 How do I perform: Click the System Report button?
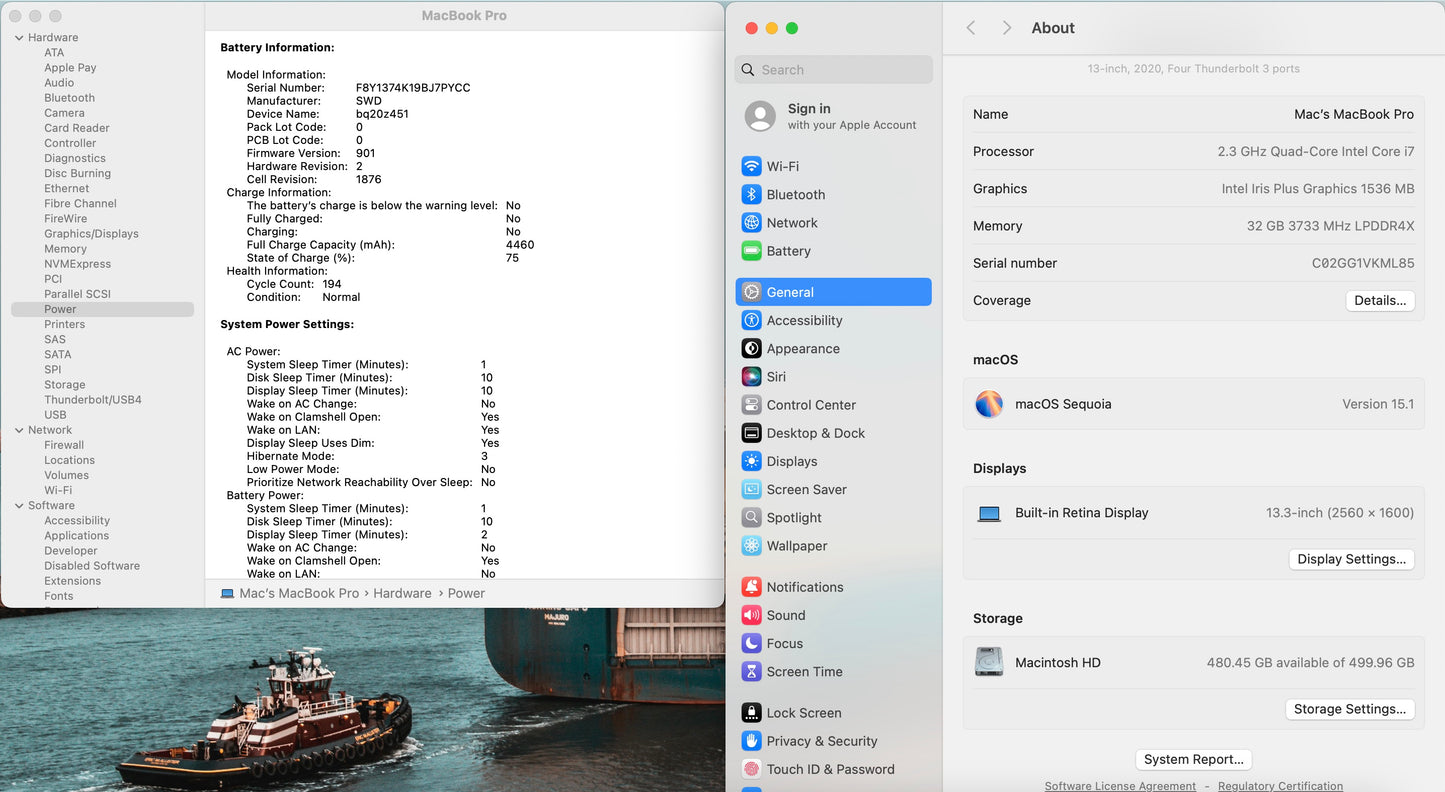[1193, 759]
